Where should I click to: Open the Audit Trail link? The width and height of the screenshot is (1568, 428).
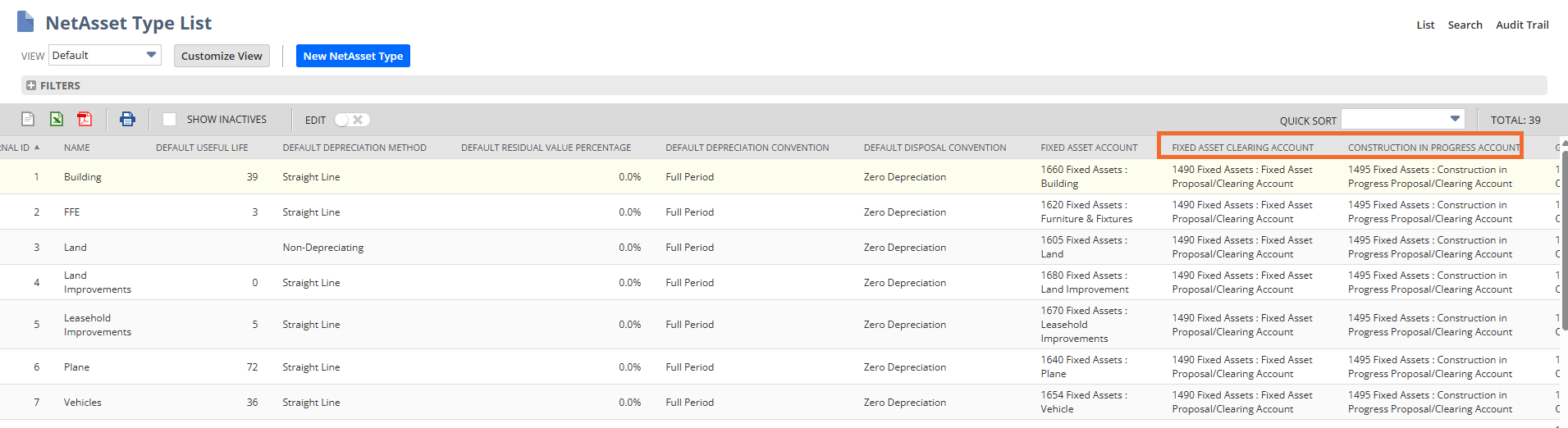tap(1522, 25)
